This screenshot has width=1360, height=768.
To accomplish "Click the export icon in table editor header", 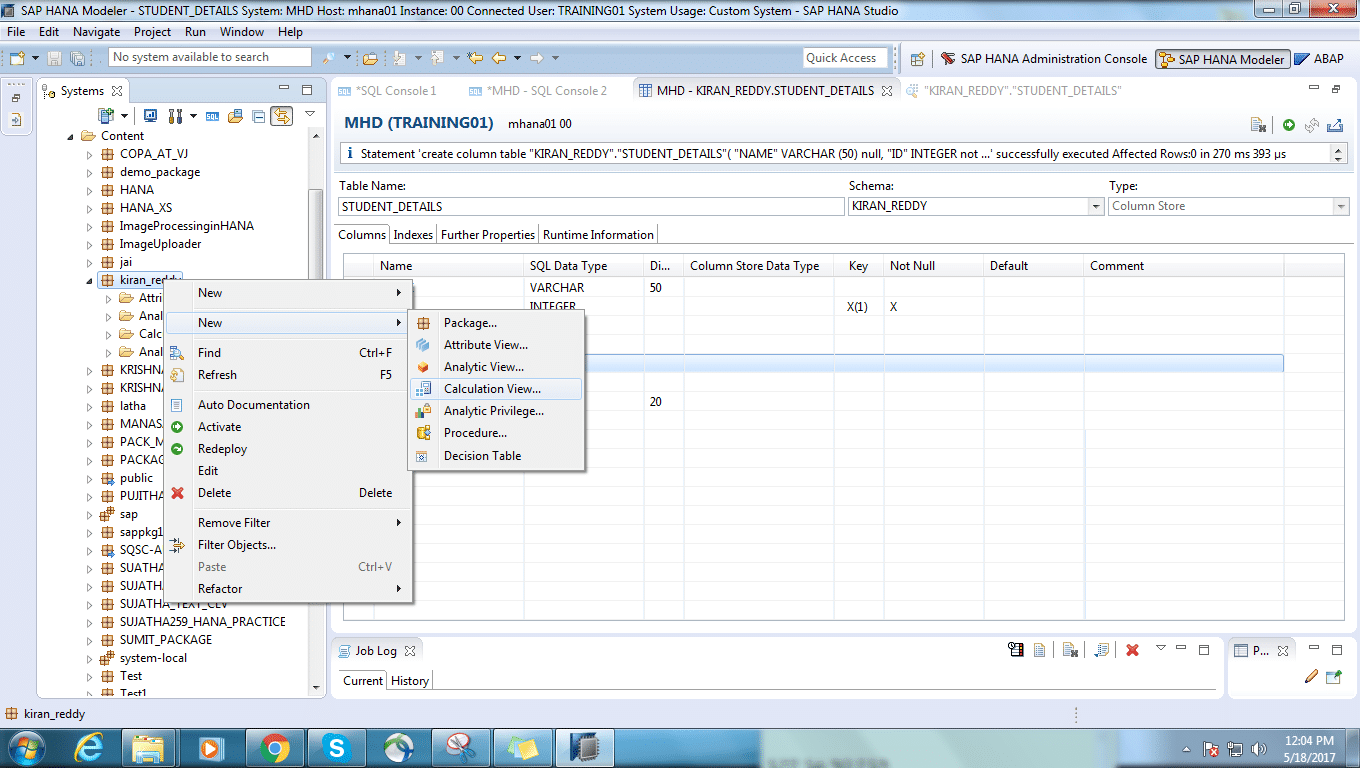I will pyautogui.click(x=1334, y=125).
